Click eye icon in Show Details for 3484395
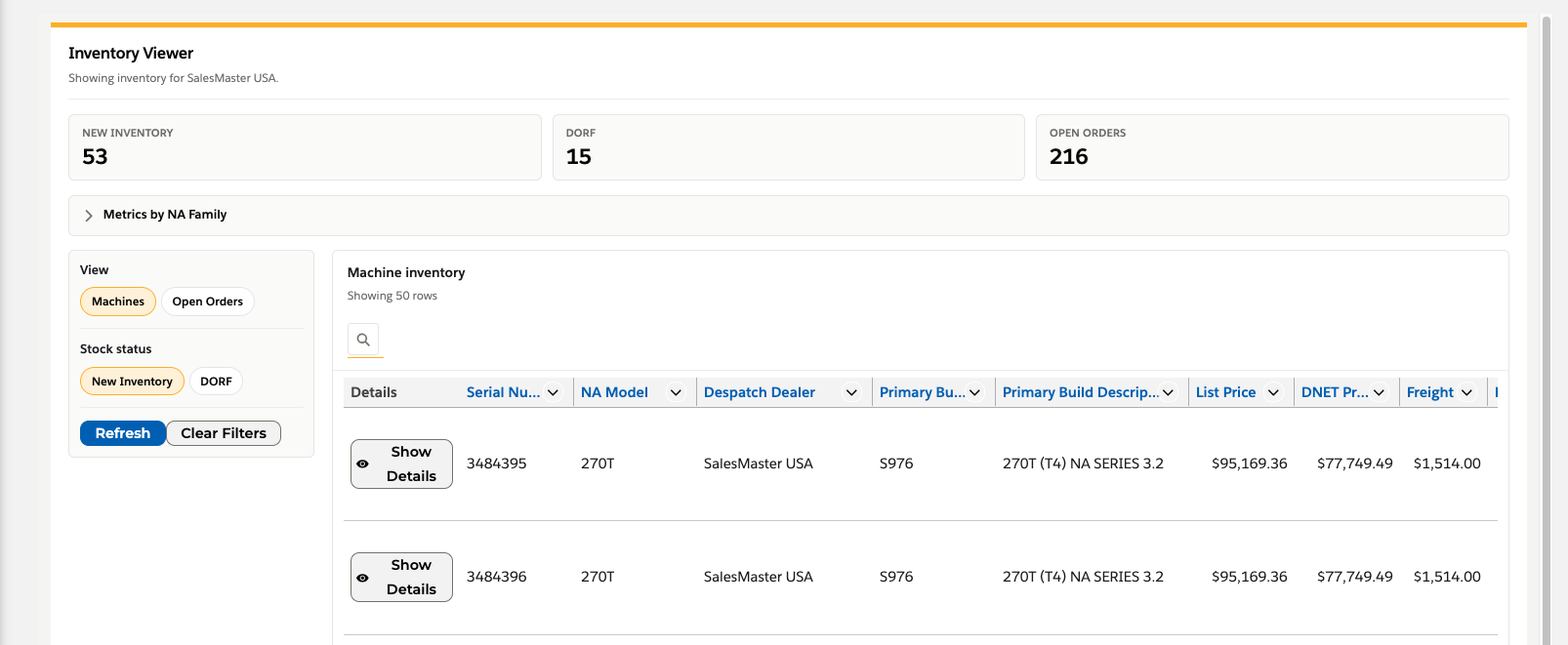The width and height of the screenshot is (1568, 645). pos(362,464)
